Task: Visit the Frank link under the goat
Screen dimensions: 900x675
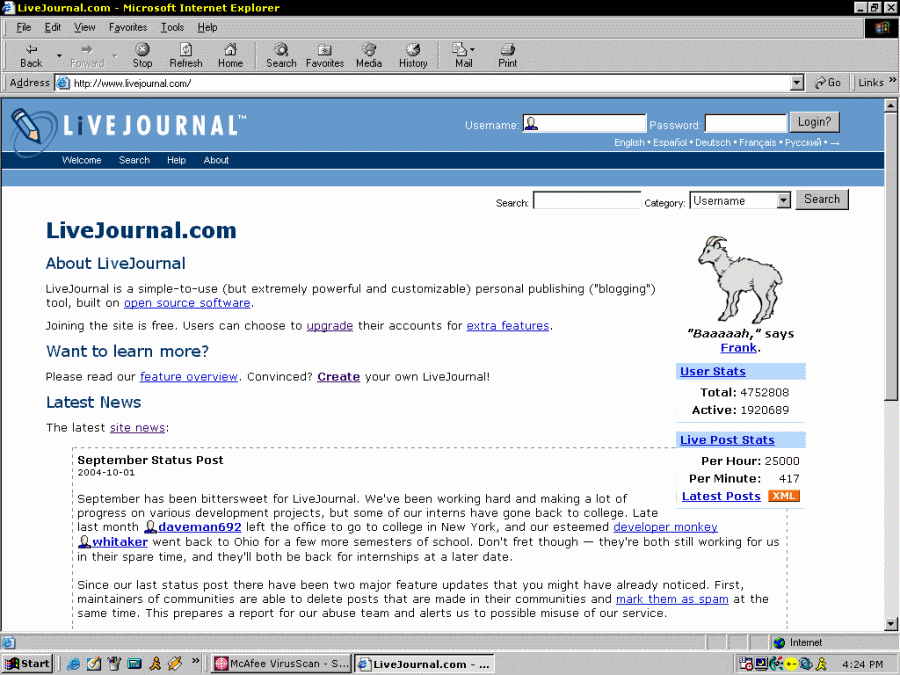Action: coord(739,348)
